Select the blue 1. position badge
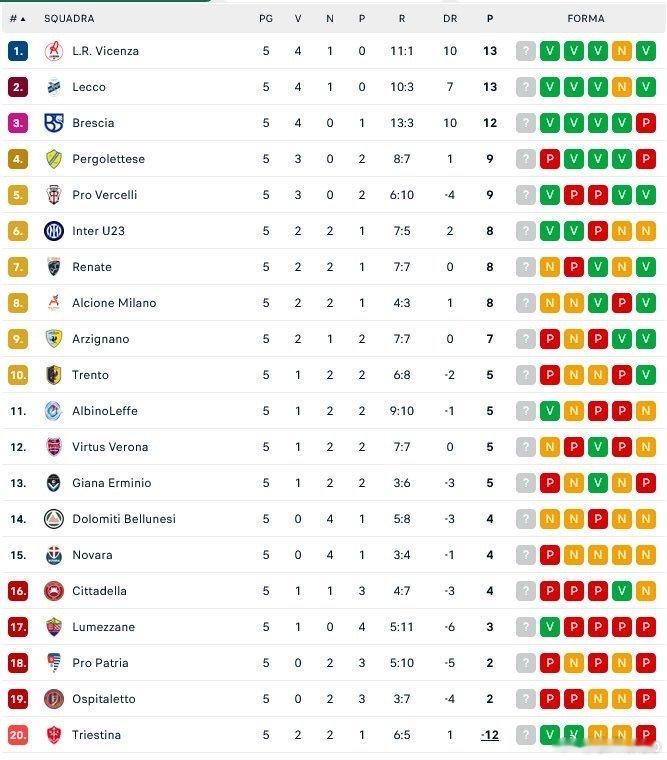667x760 pixels. (18, 51)
